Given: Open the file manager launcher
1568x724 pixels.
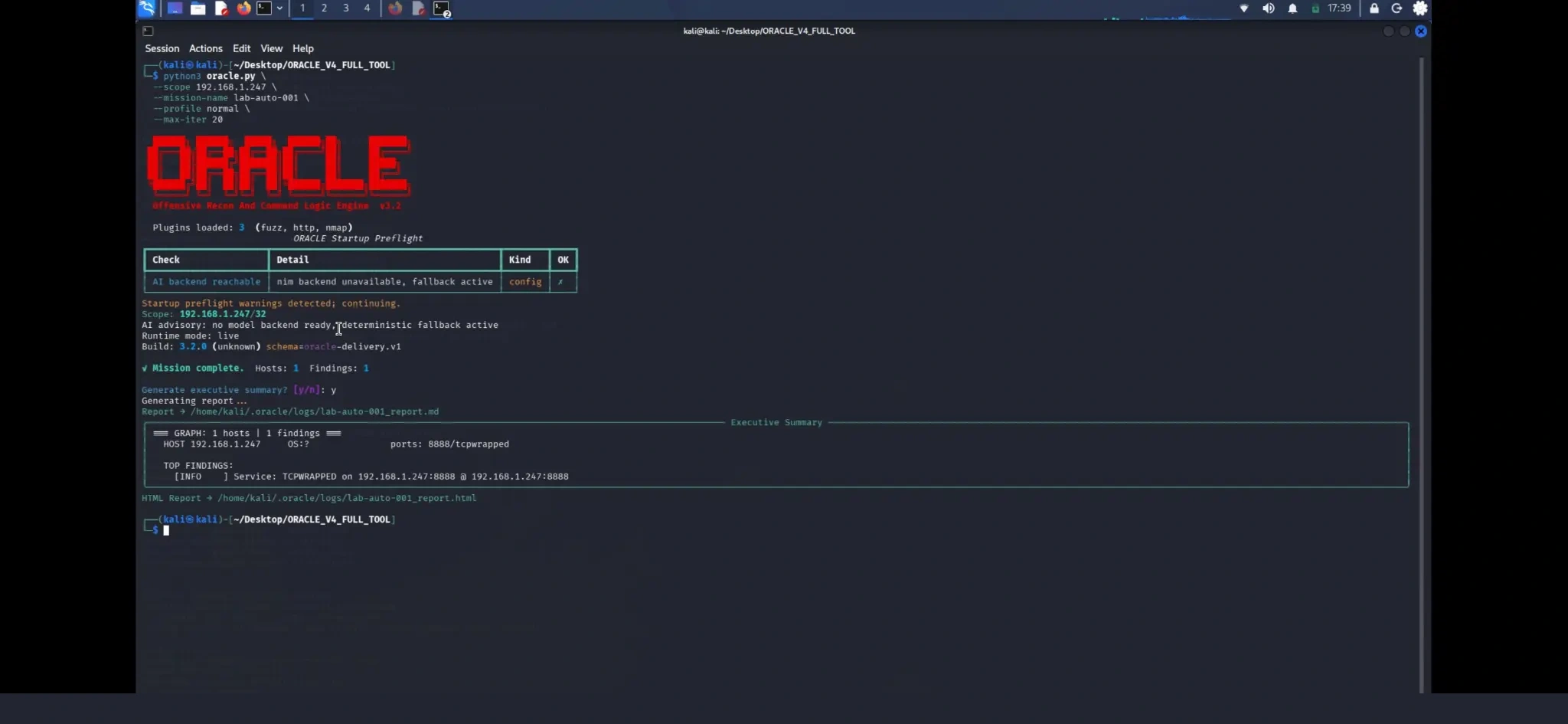Looking at the screenshot, I should 198,8.
